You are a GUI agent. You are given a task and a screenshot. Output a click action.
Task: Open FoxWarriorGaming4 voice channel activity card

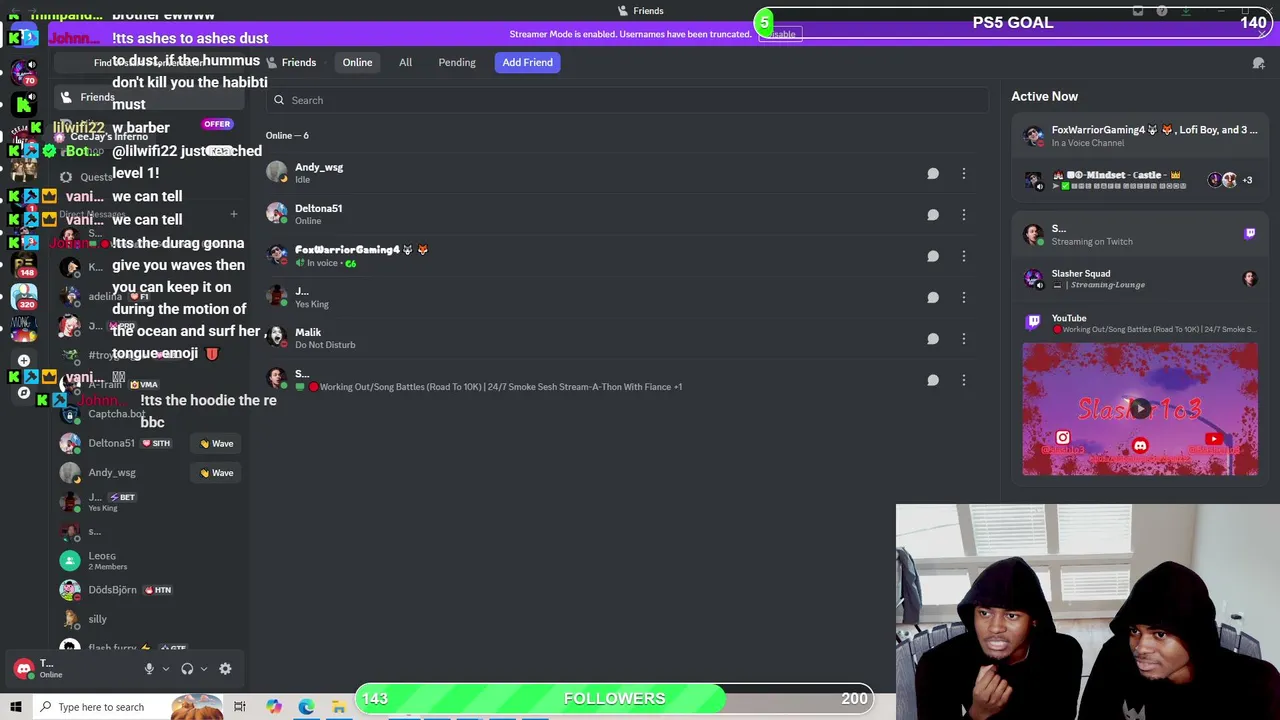(x=1140, y=136)
